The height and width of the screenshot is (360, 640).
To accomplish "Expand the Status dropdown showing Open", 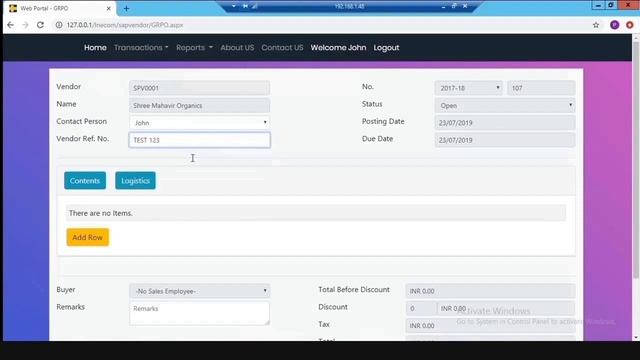I will click(x=505, y=105).
